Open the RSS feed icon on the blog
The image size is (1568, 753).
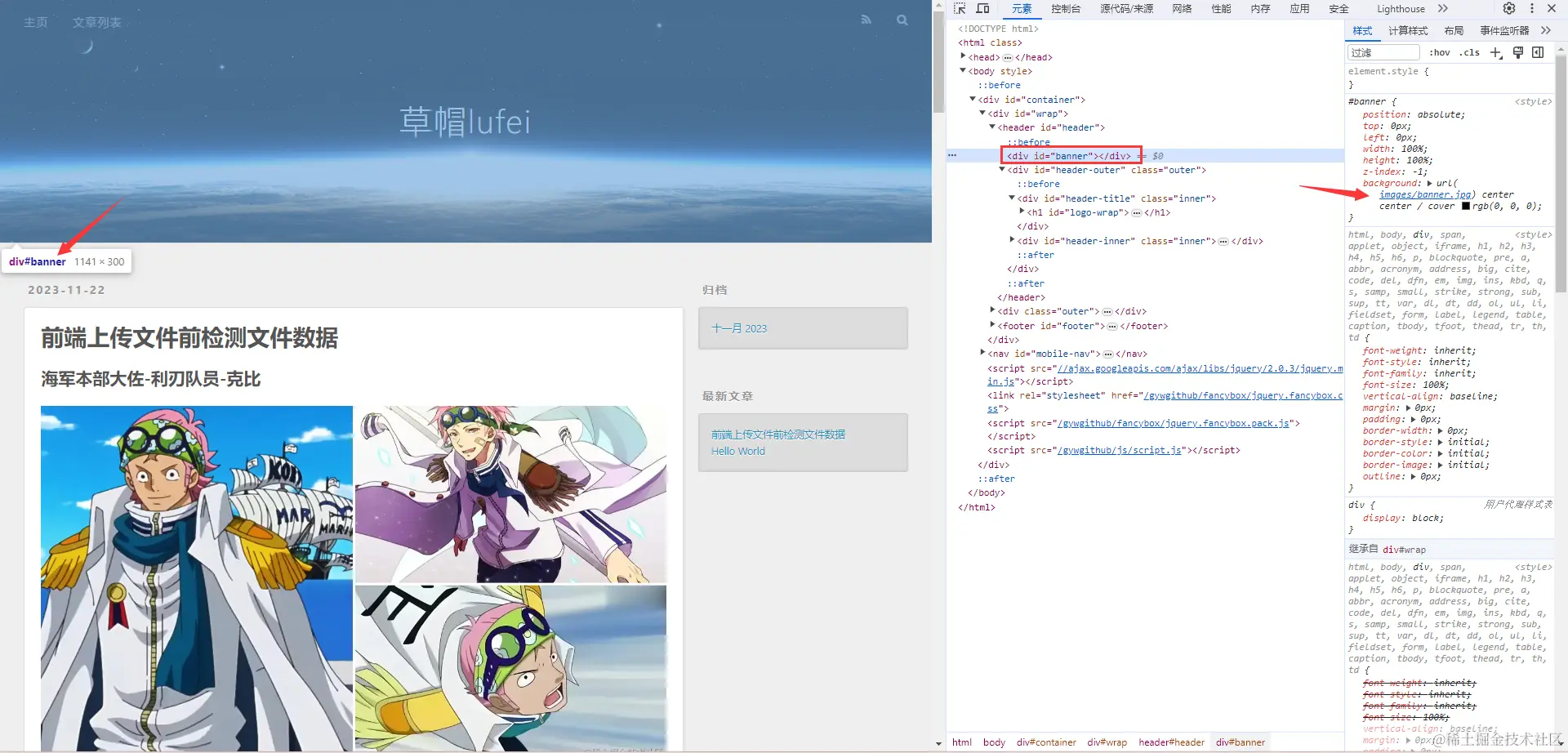[866, 20]
